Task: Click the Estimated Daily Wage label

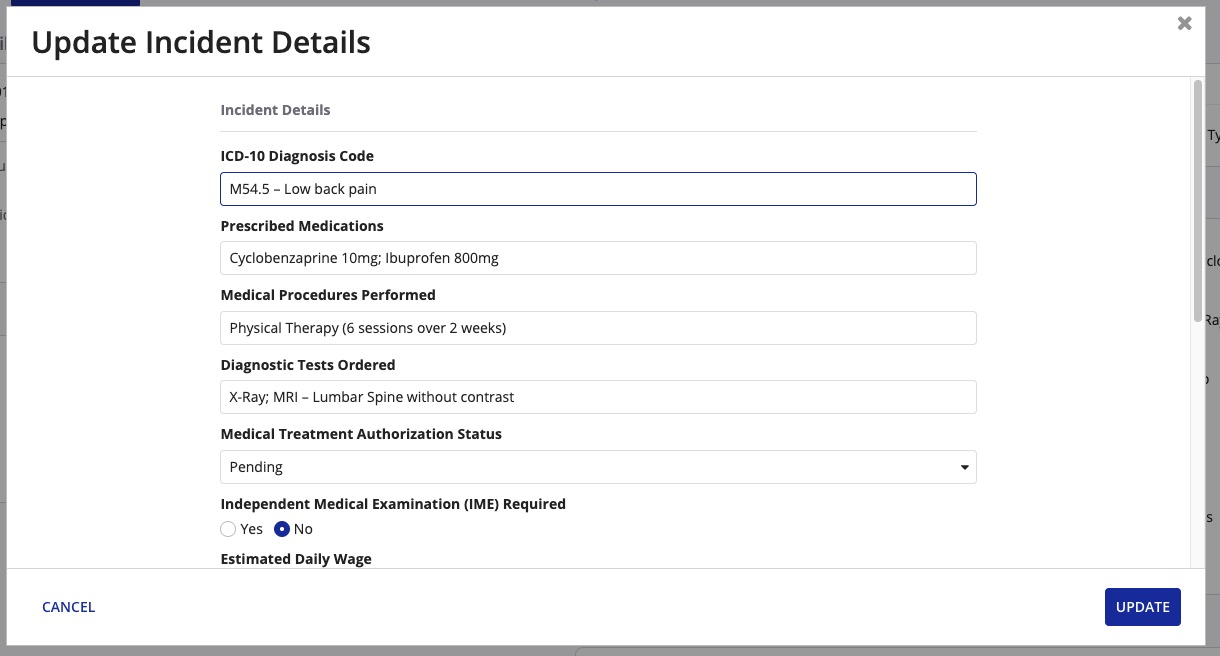Action: (x=296, y=559)
